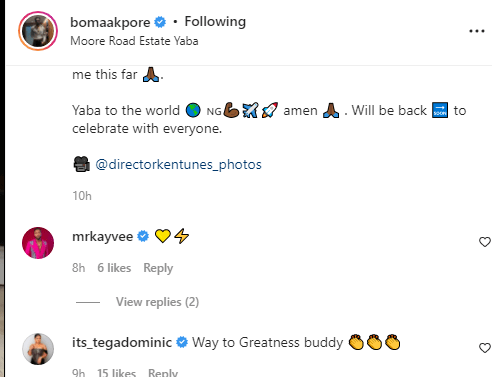The width and height of the screenshot is (492, 377).
Task: Reply to its_tegadominic's comment
Action: [163, 372]
